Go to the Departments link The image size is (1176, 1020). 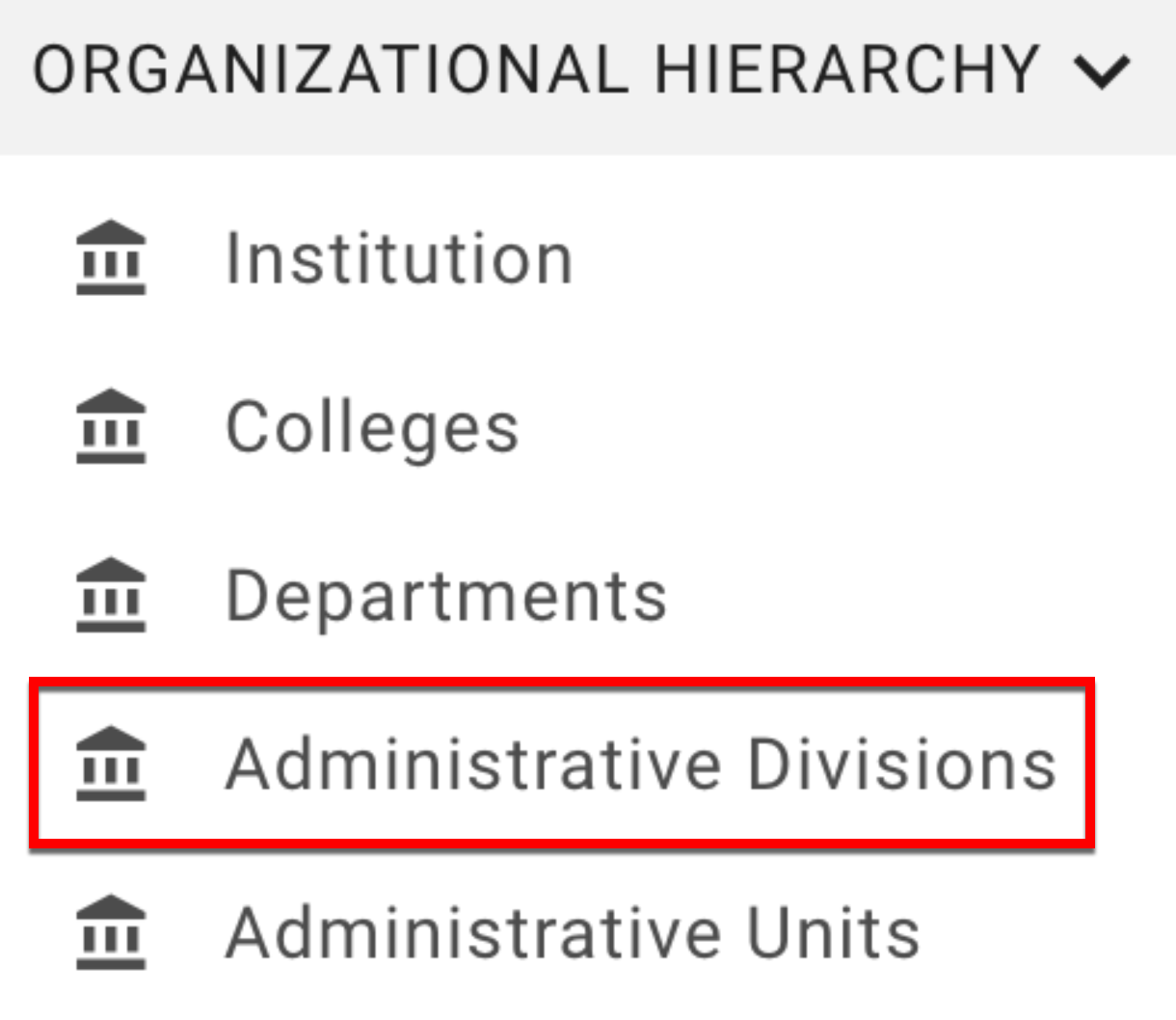coord(445,596)
